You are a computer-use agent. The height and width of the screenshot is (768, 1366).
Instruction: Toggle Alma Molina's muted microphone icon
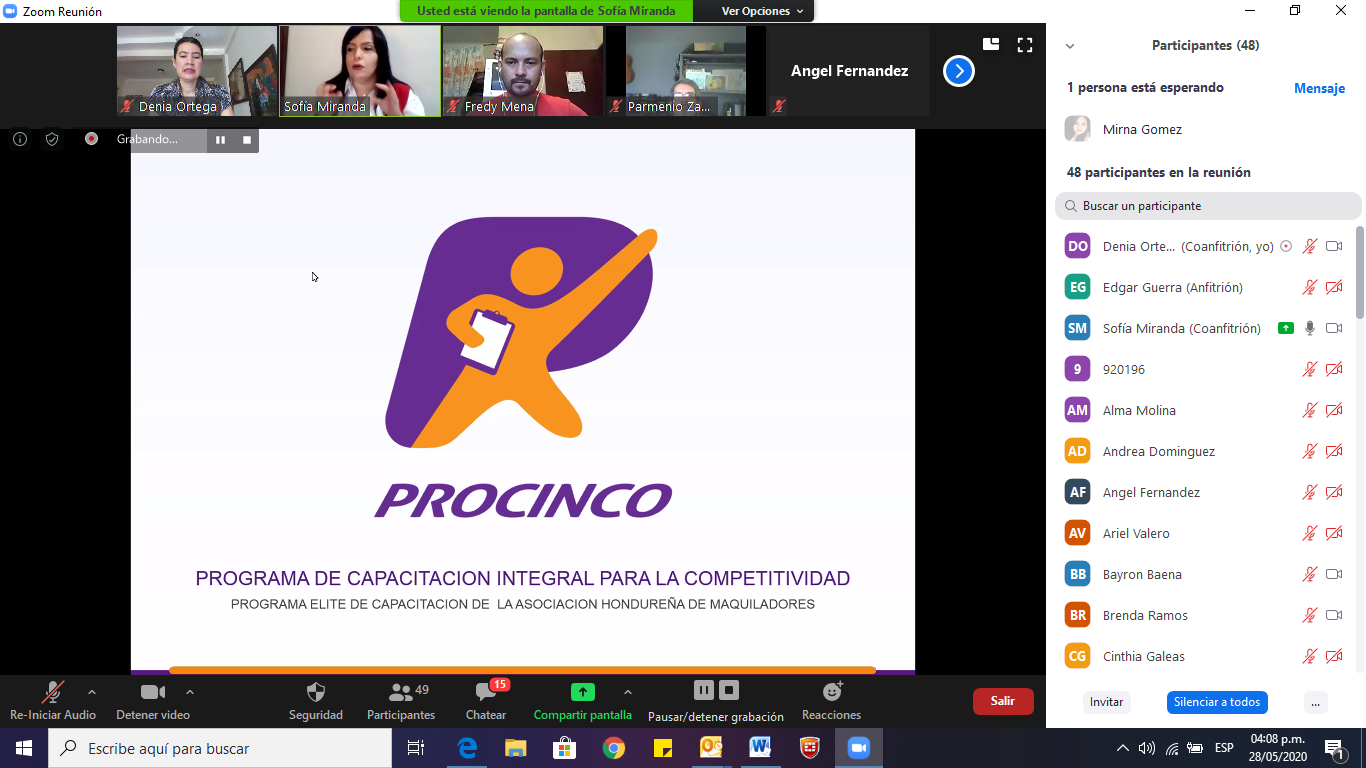pyautogui.click(x=1310, y=410)
